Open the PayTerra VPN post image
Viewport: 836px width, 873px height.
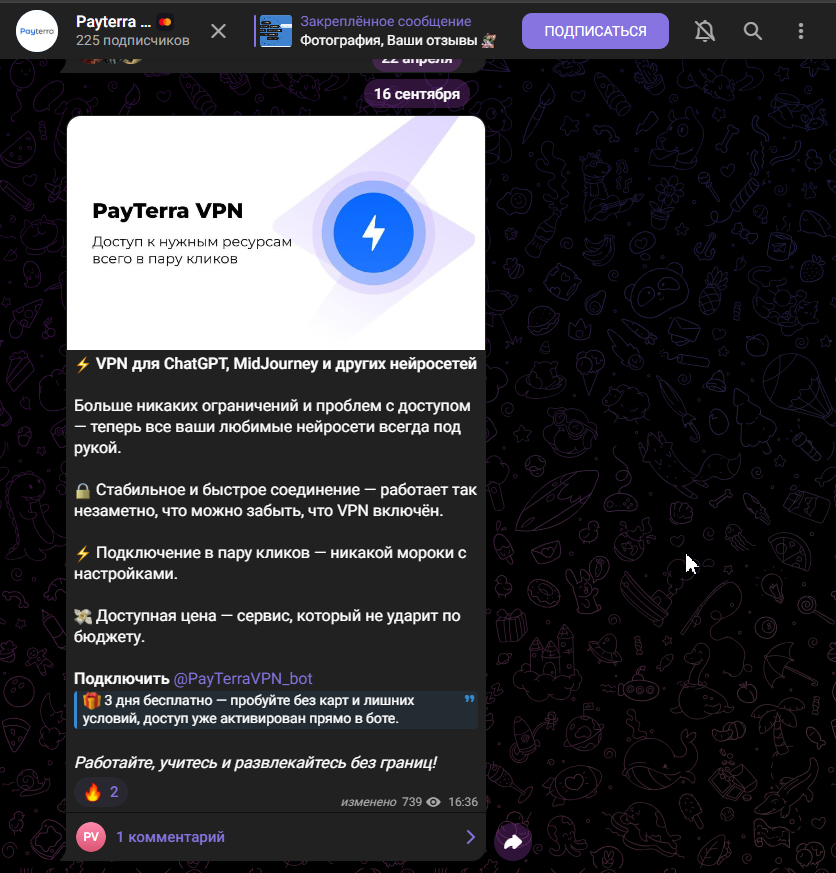click(276, 233)
